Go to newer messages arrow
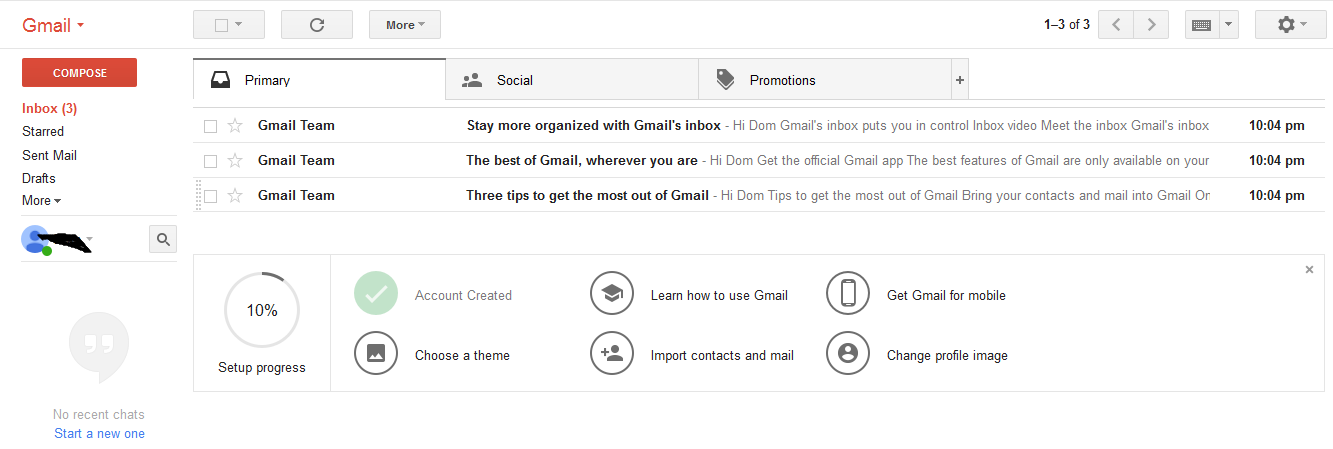The image size is (1333, 449). tap(1116, 25)
